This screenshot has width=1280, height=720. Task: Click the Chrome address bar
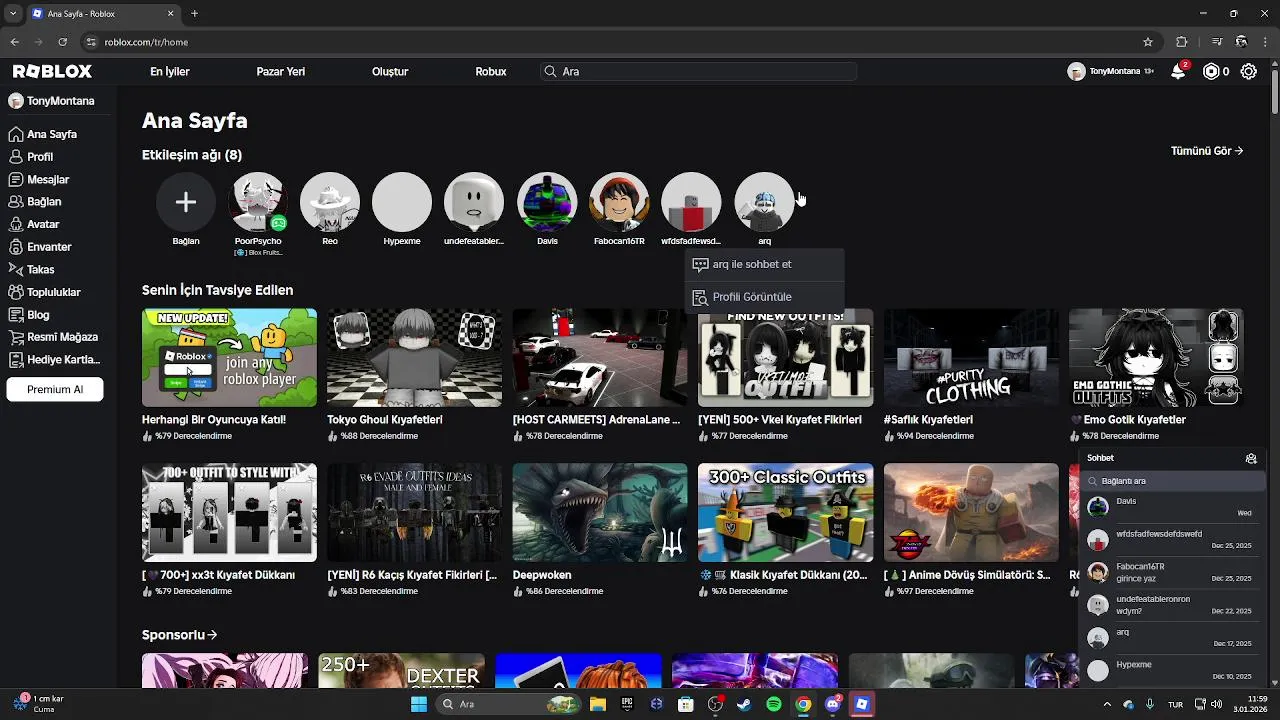point(620,42)
